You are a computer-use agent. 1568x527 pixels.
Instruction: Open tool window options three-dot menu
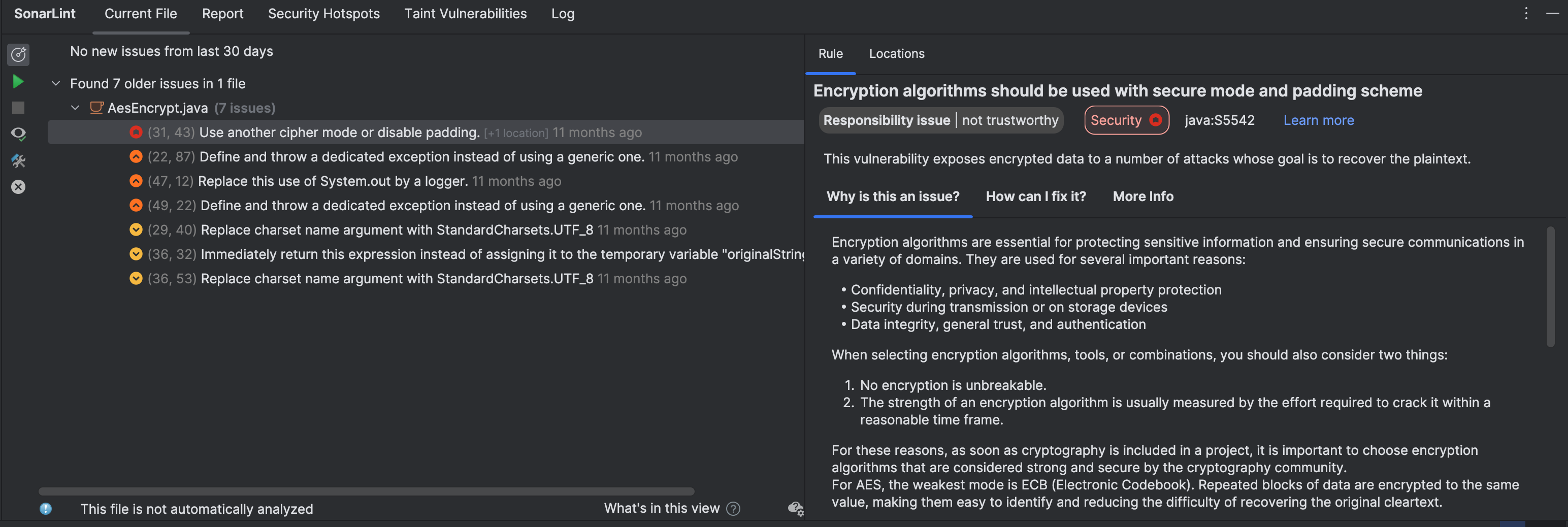point(1525,13)
